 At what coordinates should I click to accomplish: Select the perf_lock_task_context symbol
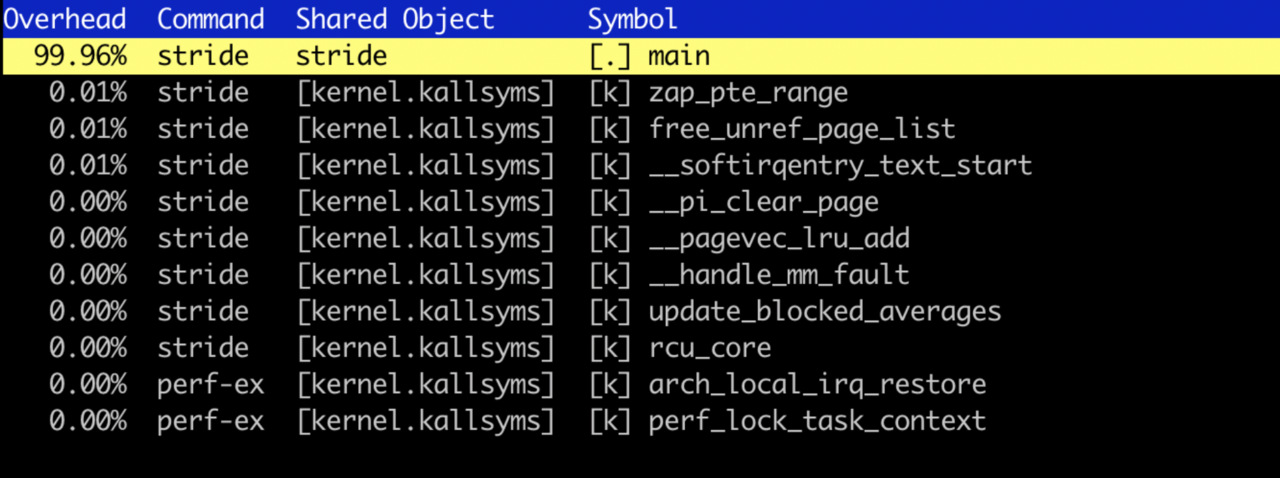coord(817,420)
